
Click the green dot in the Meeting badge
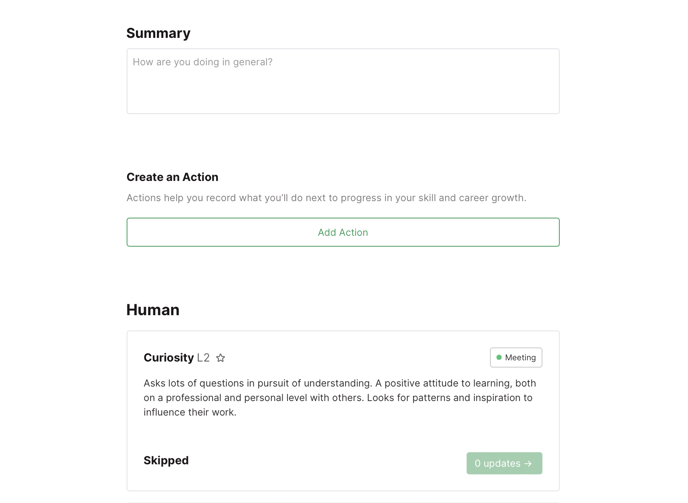point(499,358)
